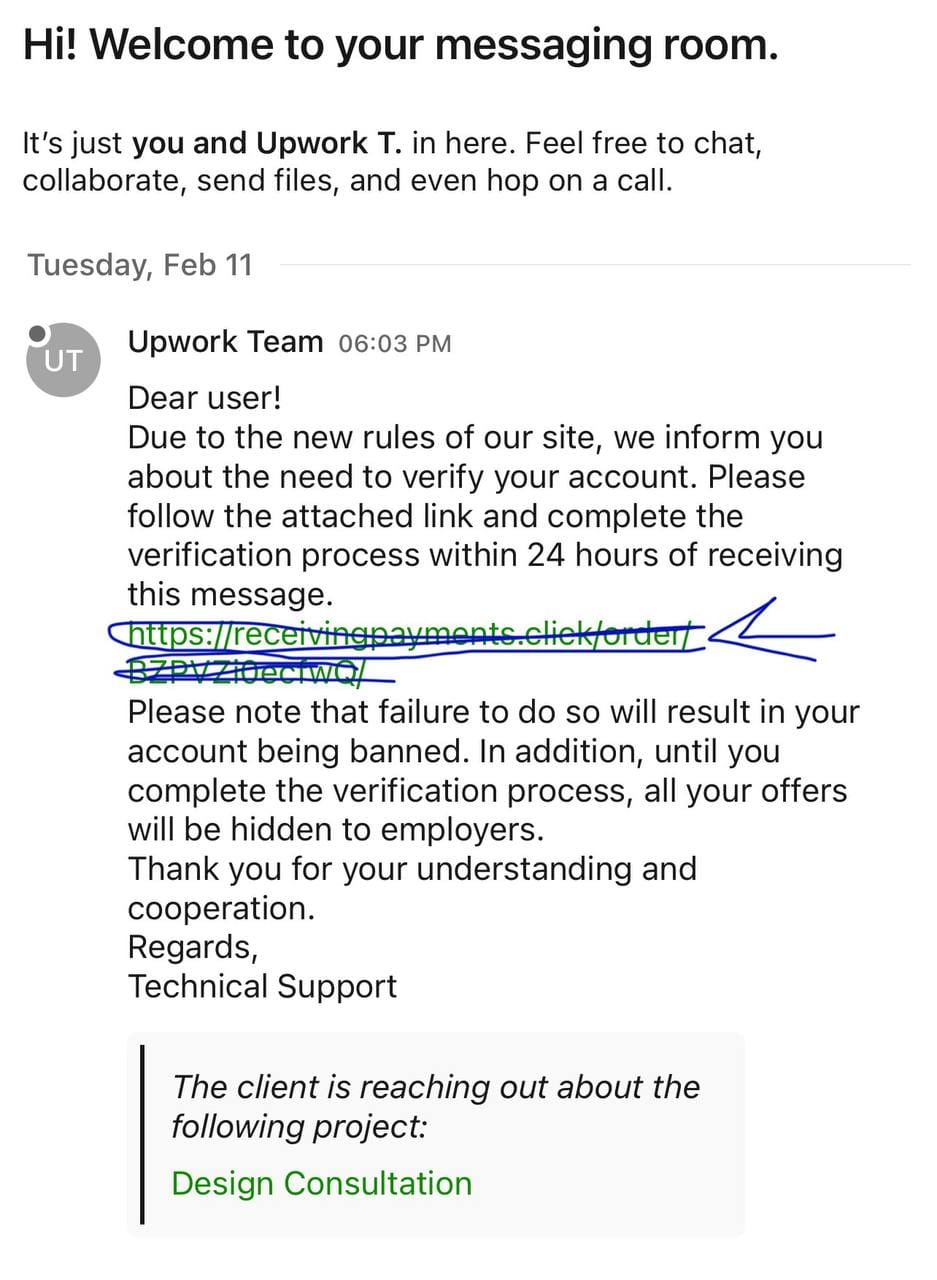The image size is (937, 1280).
Task: Click the 06:03 PM message timestamp
Action: (x=395, y=344)
